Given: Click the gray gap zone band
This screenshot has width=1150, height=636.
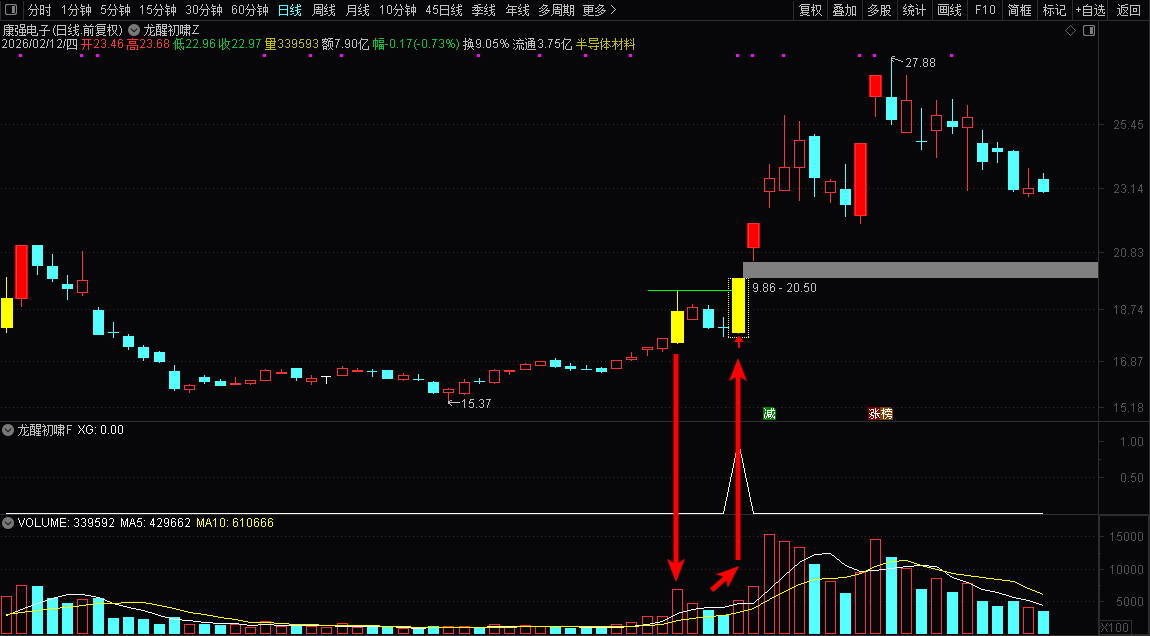Looking at the screenshot, I should point(920,270).
